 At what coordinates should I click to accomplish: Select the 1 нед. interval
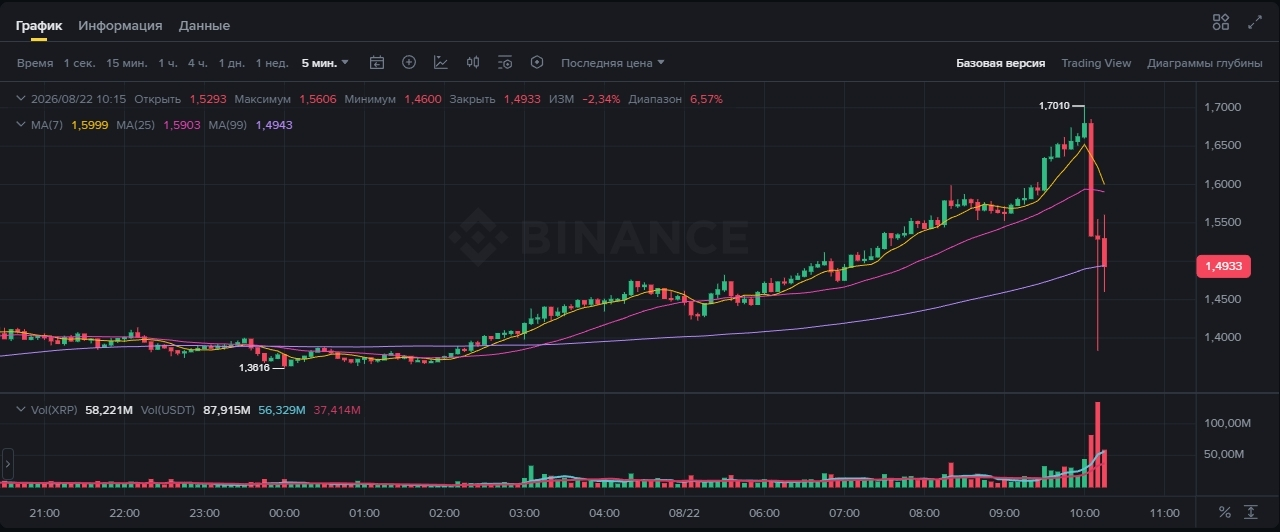tap(272, 63)
